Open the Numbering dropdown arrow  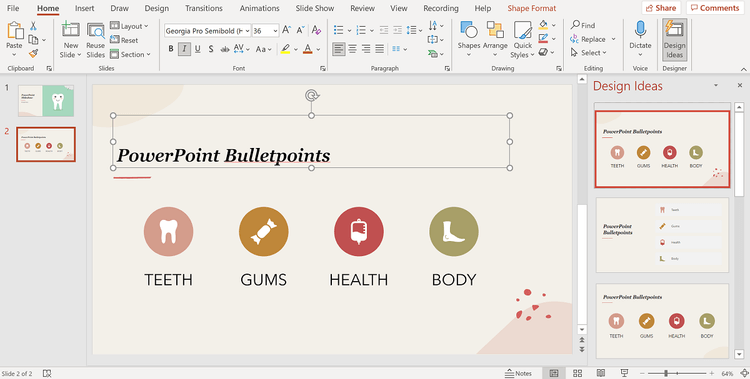[372, 31]
